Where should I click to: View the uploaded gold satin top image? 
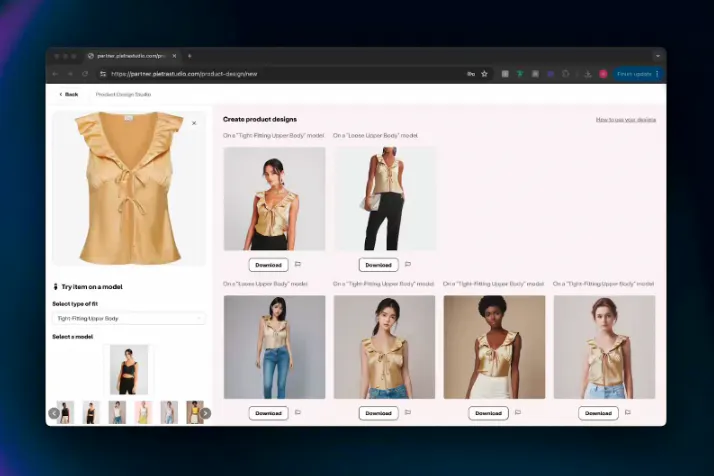129,188
